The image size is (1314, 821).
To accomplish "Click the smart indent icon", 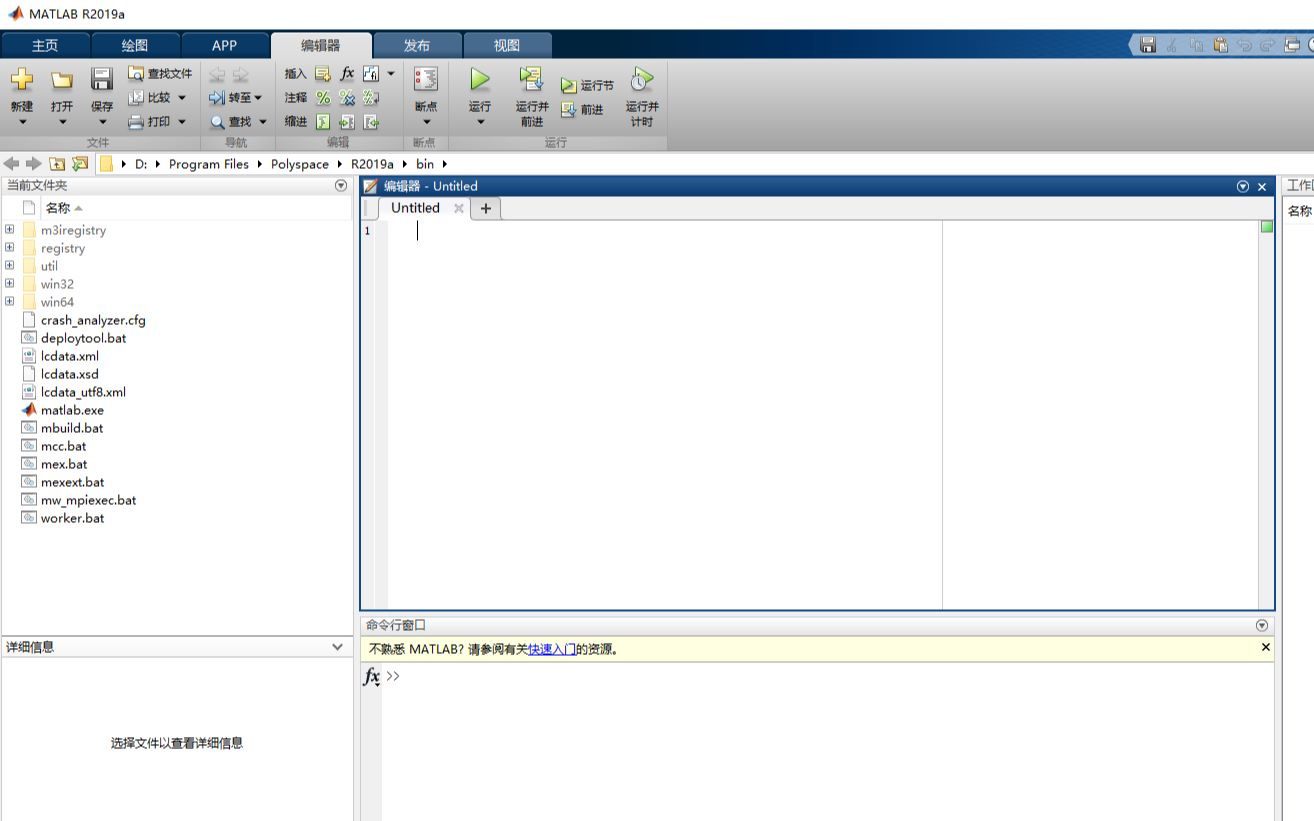I will [323, 121].
